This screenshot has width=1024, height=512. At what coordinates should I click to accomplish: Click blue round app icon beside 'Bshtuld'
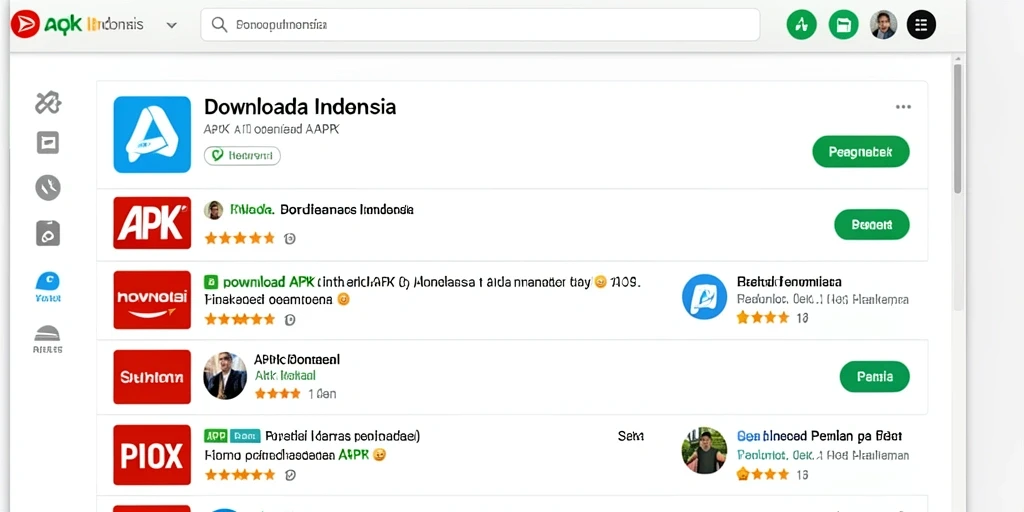point(704,296)
